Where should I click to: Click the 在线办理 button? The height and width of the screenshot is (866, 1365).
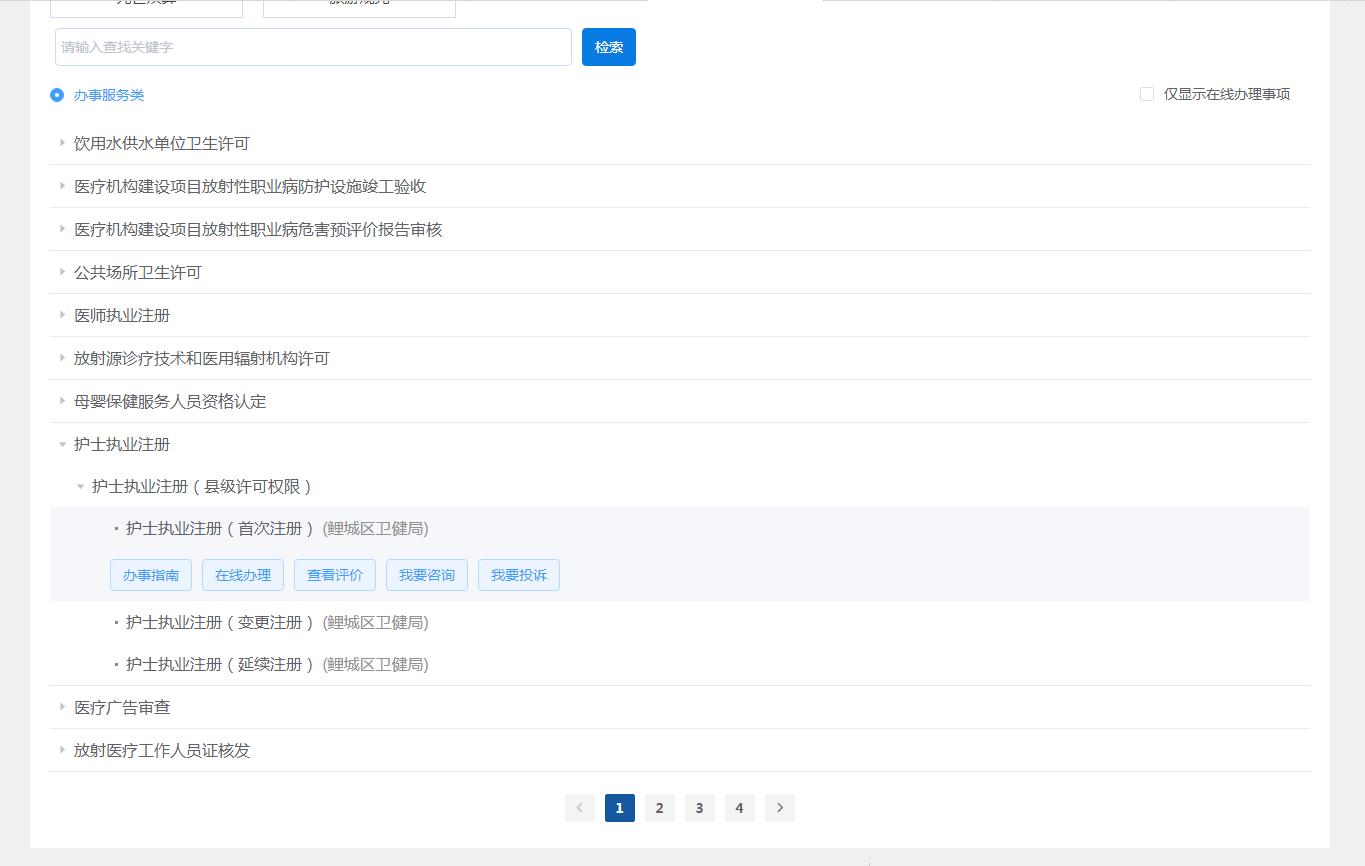[243, 575]
